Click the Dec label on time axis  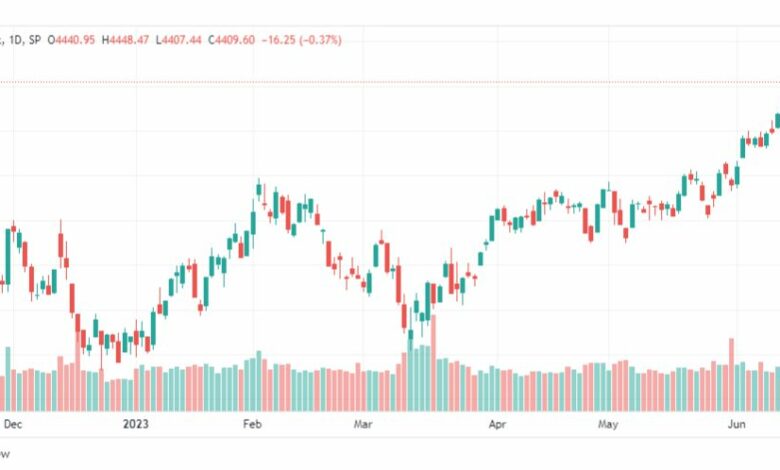pos(13,423)
